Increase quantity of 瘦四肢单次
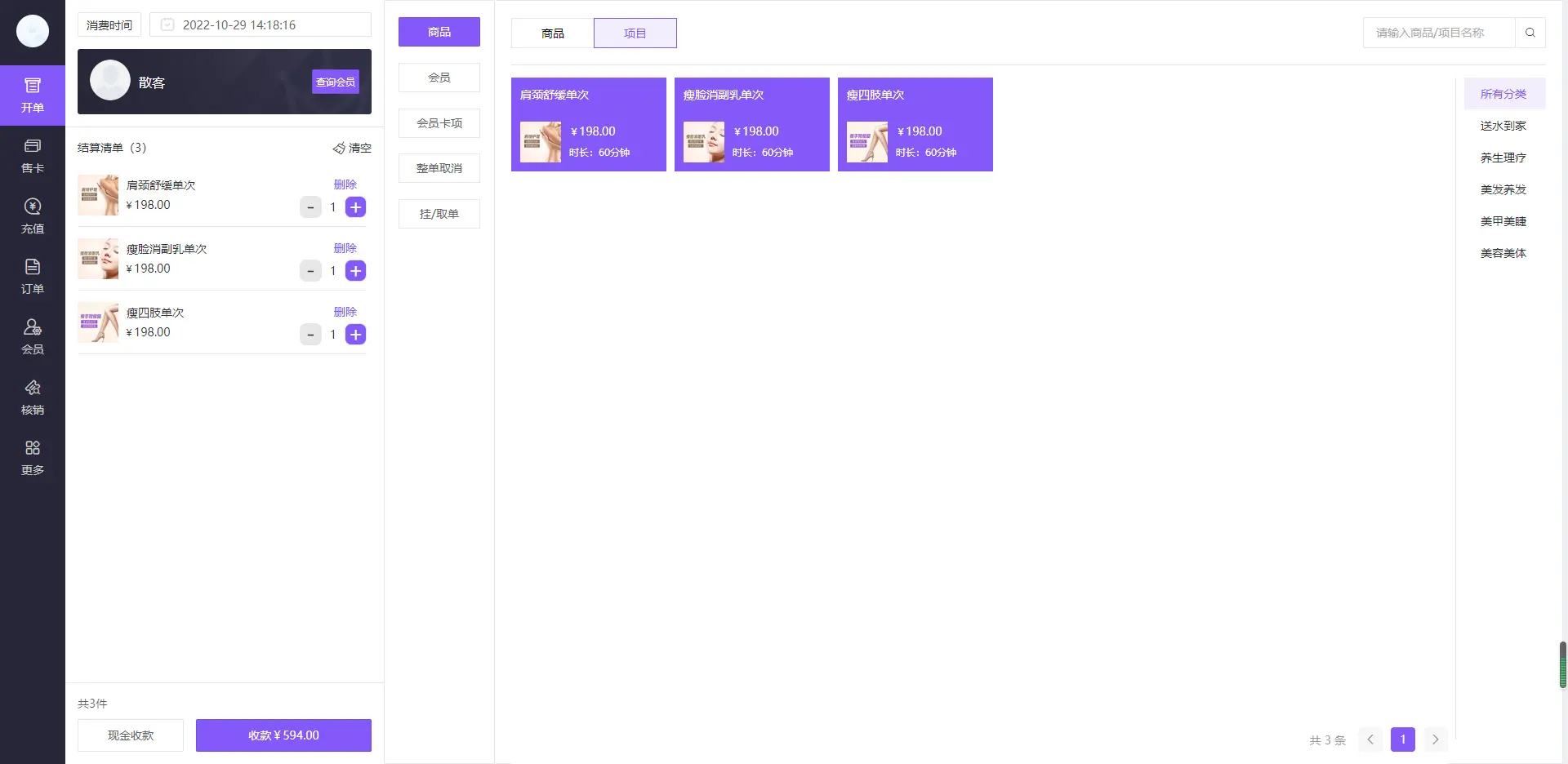1568x764 pixels. tap(355, 335)
